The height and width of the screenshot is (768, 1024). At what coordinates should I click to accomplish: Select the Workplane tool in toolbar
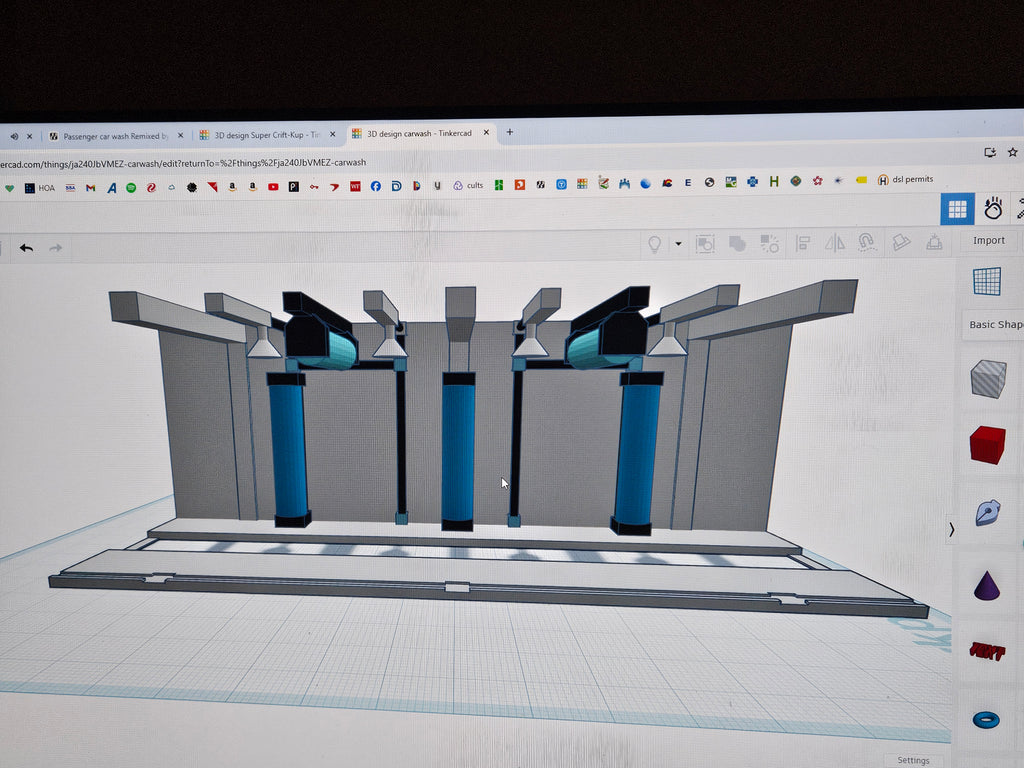(x=901, y=242)
